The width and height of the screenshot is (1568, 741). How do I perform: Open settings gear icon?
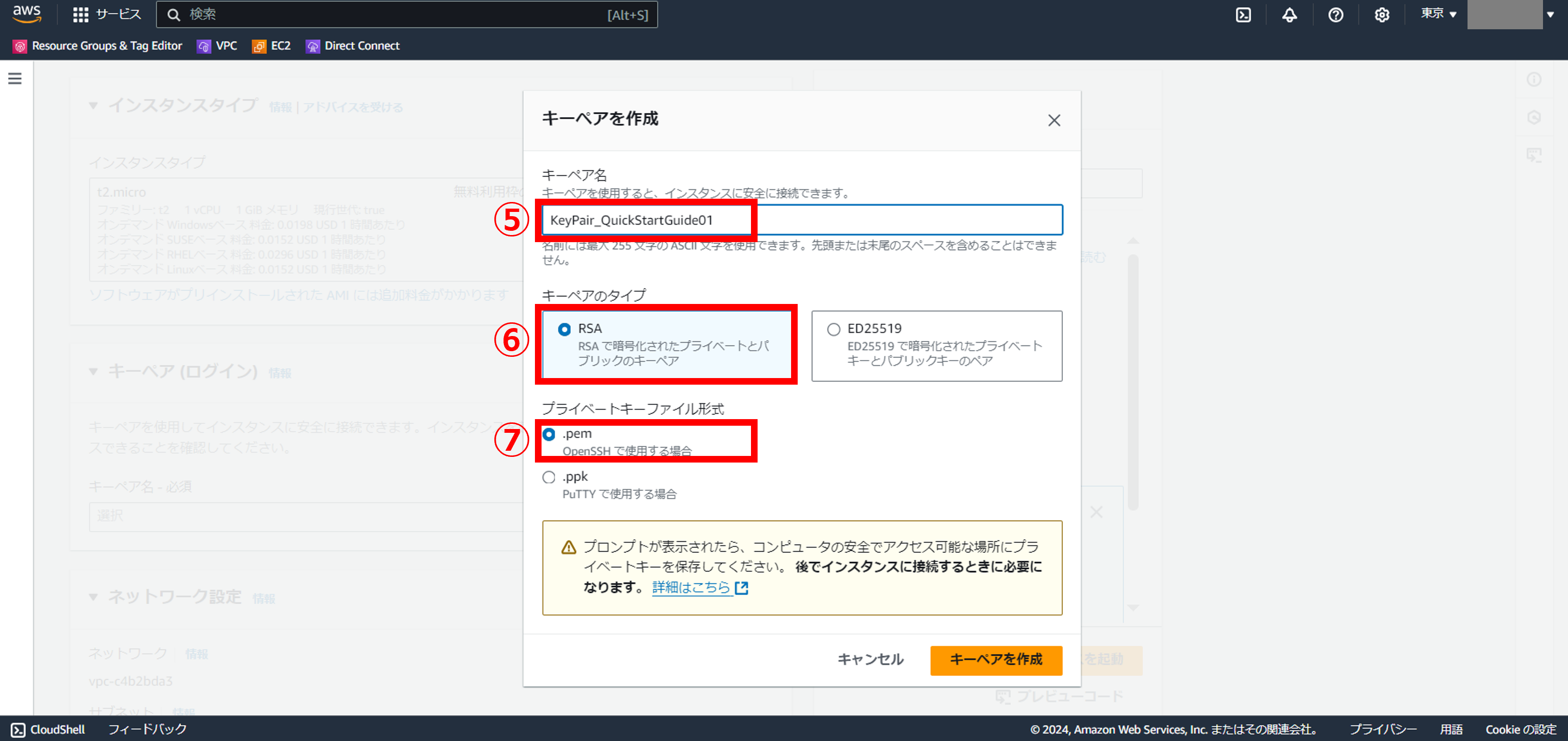point(1382,15)
